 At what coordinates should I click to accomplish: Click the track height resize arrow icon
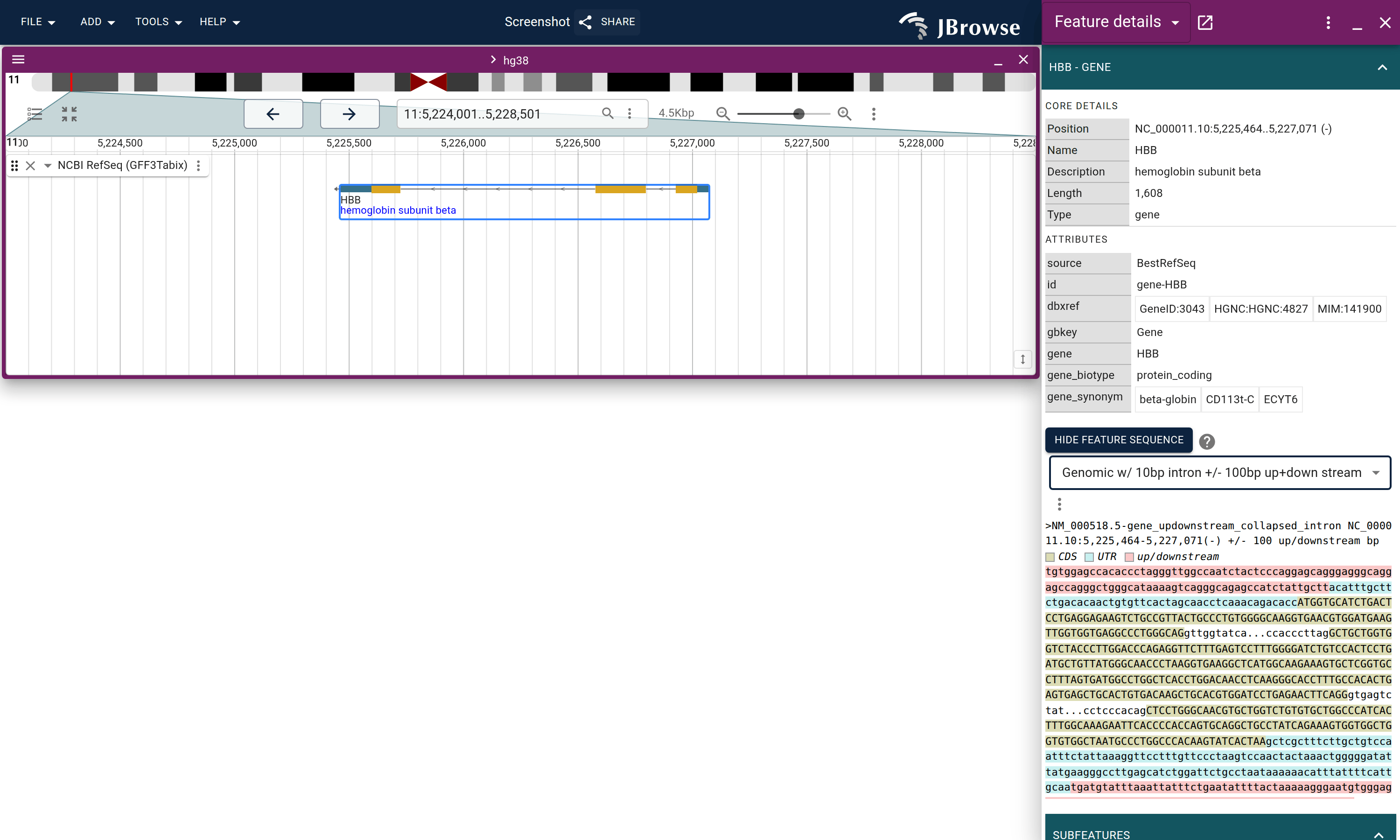click(1022, 359)
